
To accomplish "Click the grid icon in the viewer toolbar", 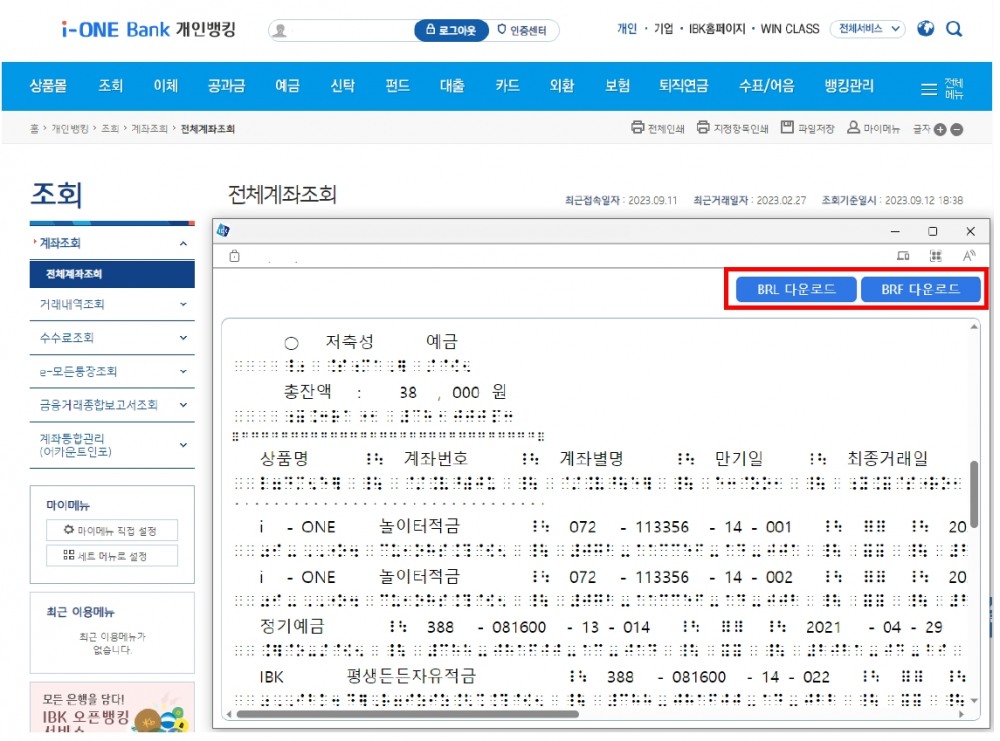I will point(935,255).
